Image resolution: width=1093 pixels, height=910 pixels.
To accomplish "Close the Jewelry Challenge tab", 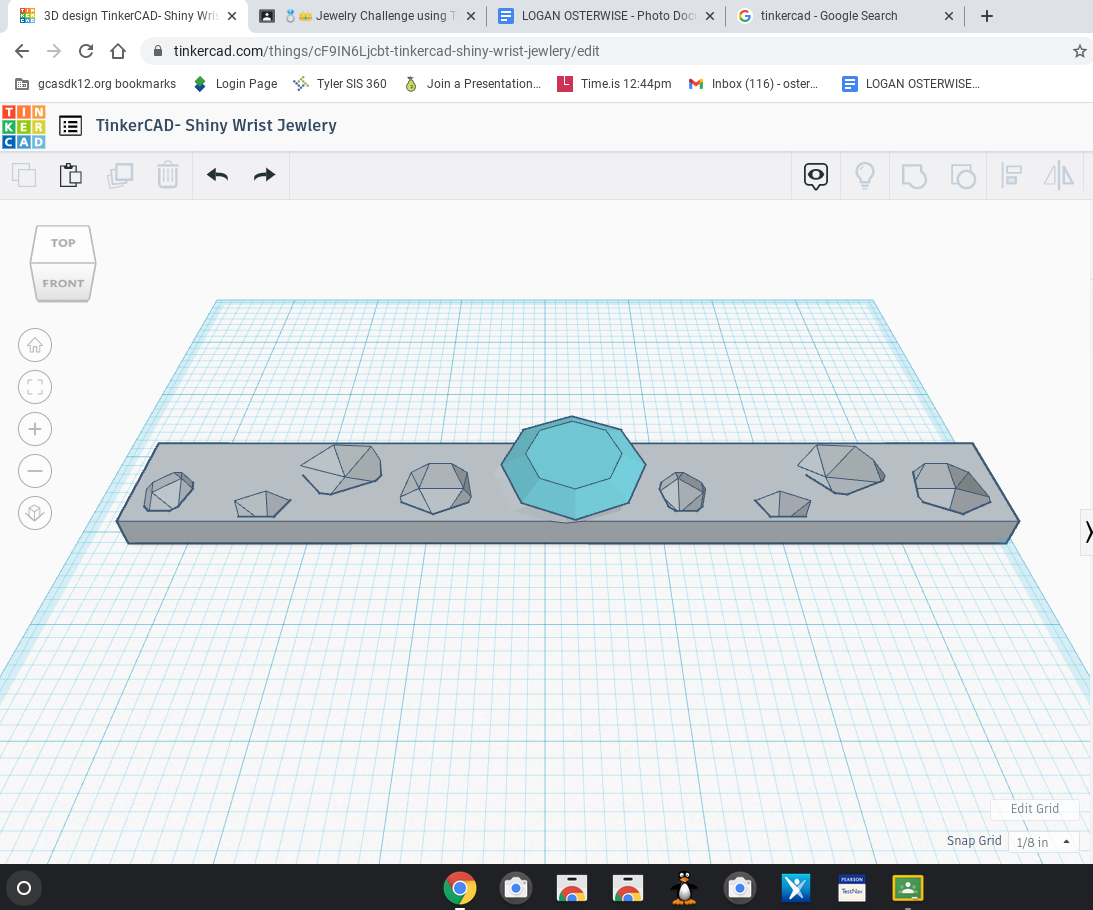I will (x=471, y=16).
